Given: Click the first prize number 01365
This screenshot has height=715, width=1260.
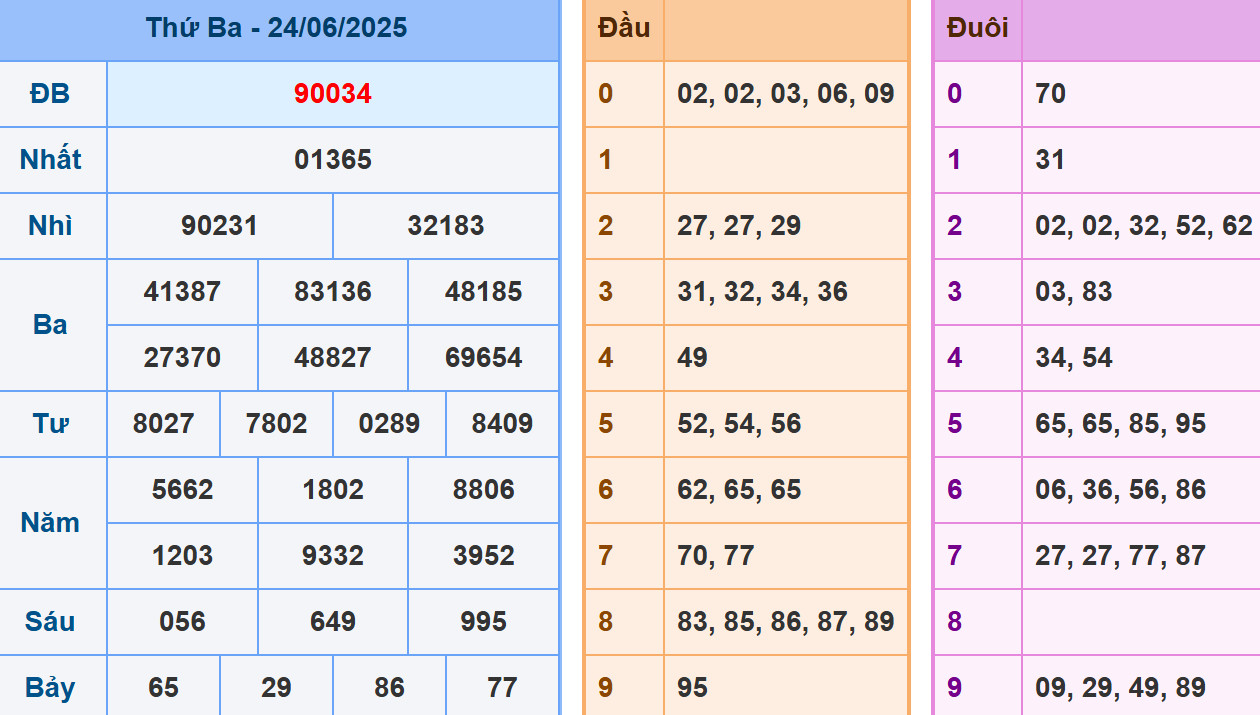Looking at the screenshot, I should pos(333,160).
